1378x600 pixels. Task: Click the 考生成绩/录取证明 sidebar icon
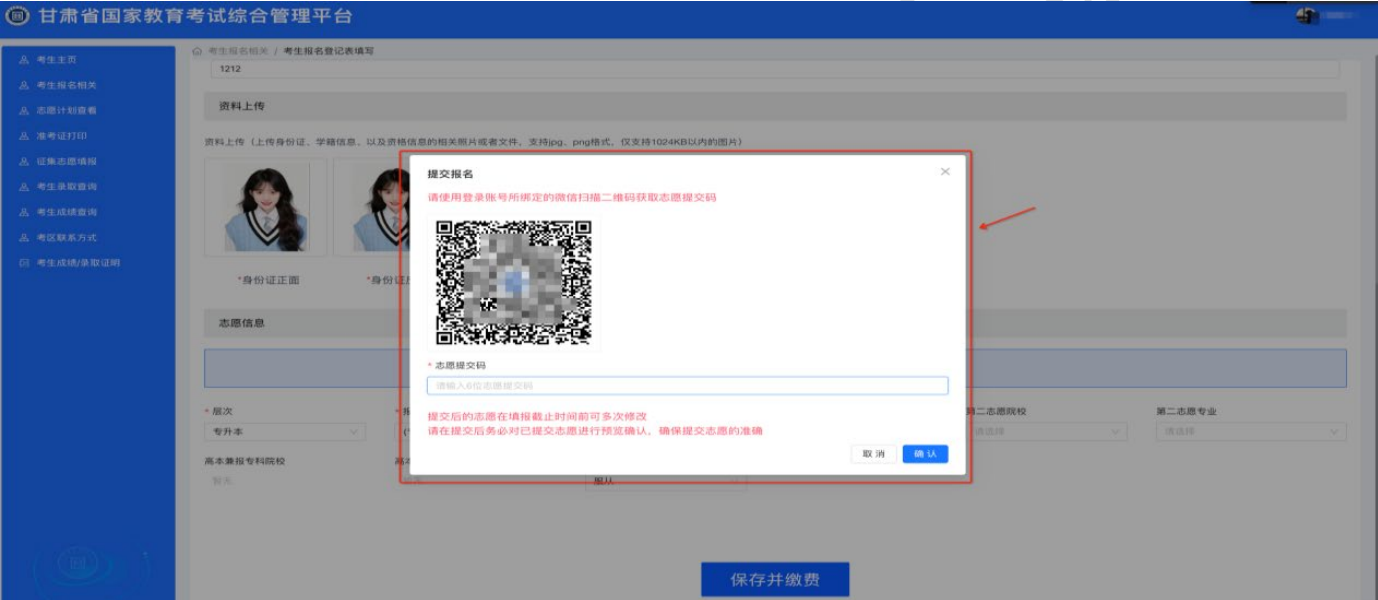(x=24, y=263)
